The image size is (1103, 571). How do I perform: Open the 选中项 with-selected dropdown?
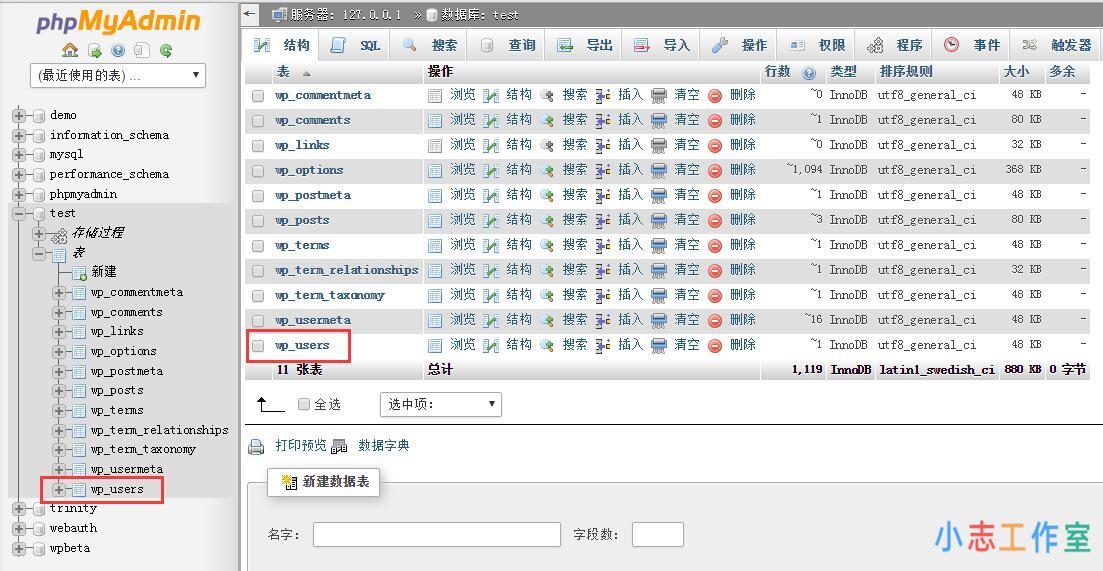[x=440, y=404]
